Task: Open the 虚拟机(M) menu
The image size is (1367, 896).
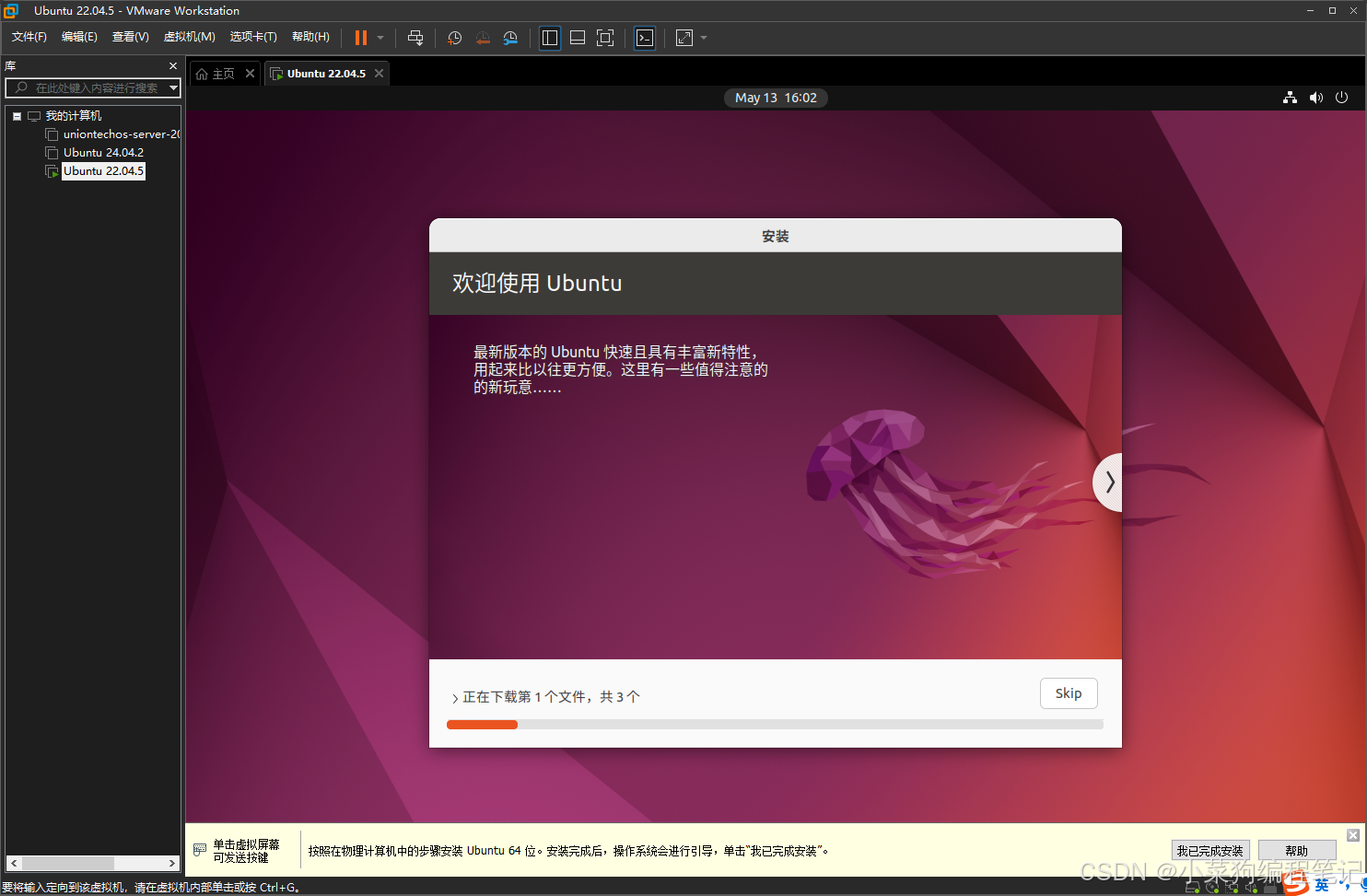Action: click(189, 37)
